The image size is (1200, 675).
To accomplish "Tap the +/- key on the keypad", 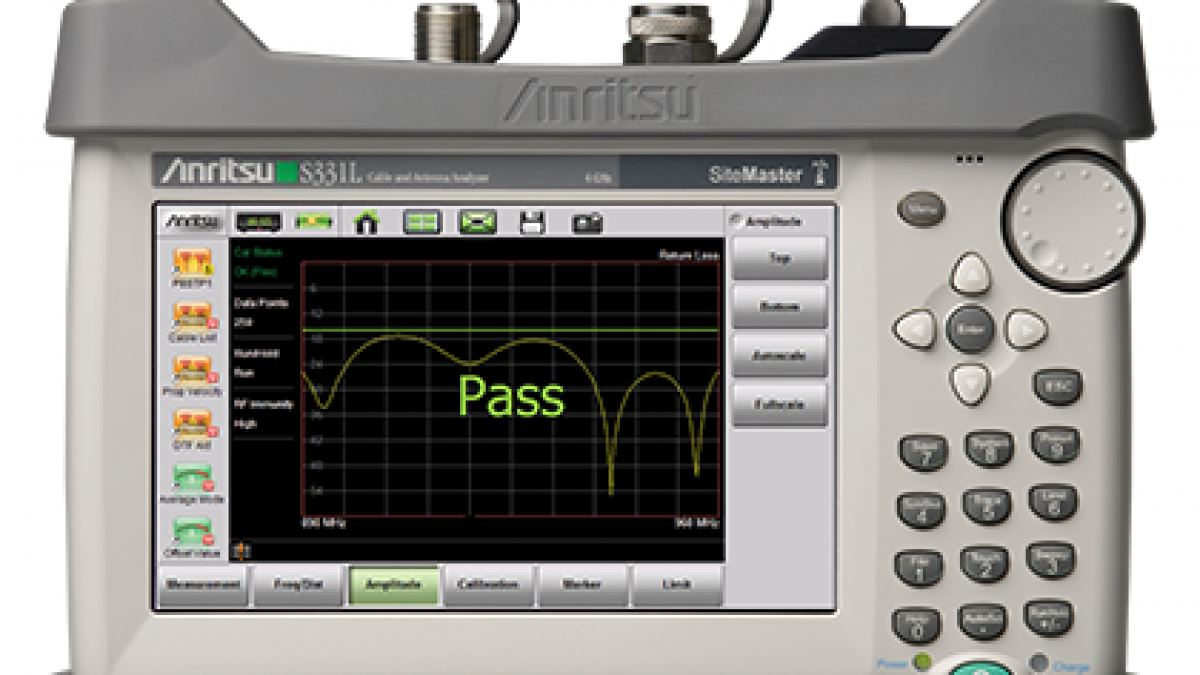I will click(x=1048, y=618).
